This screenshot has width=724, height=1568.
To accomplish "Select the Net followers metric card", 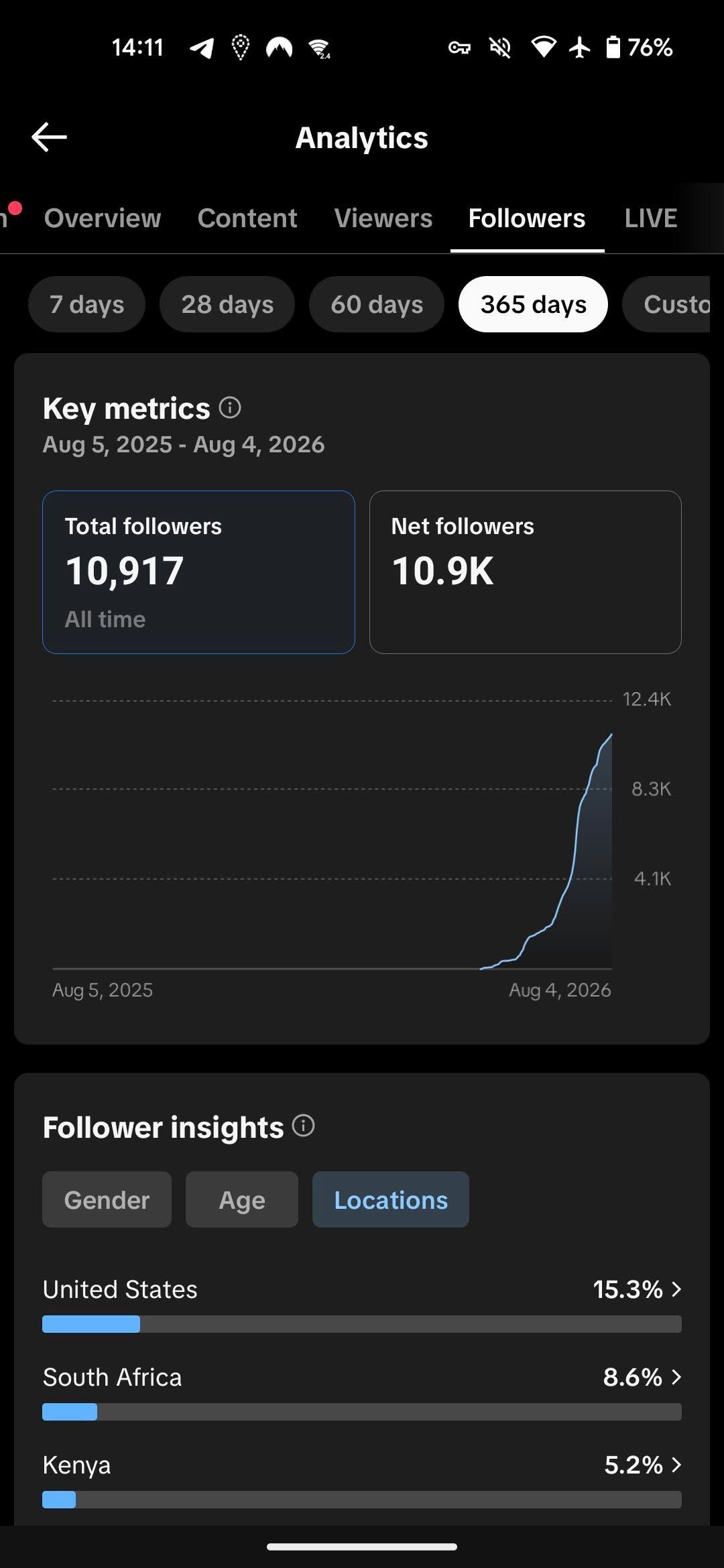I will [526, 572].
